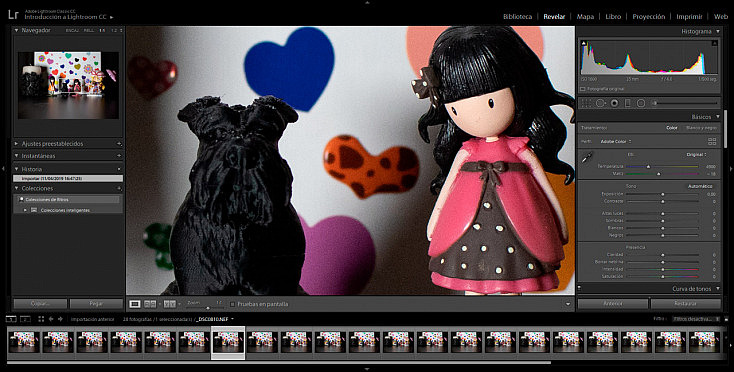The width and height of the screenshot is (734, 372).
Task: Click the Restaurar button
Action: 685,304
